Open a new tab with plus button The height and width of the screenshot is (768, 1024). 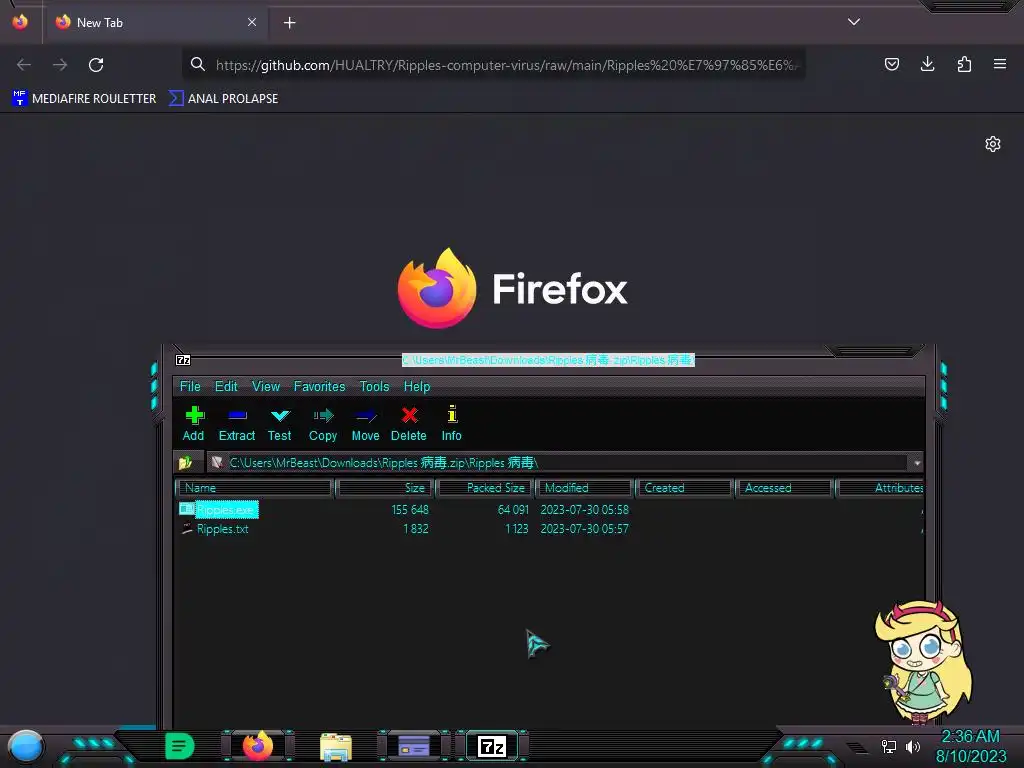(289, 23)
